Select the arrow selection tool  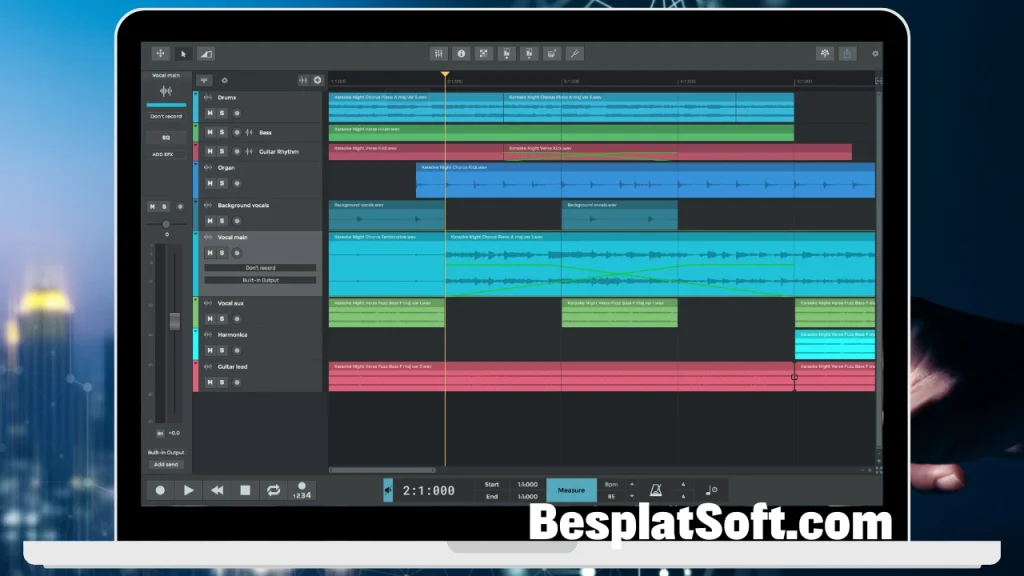(x=184, y=53)
